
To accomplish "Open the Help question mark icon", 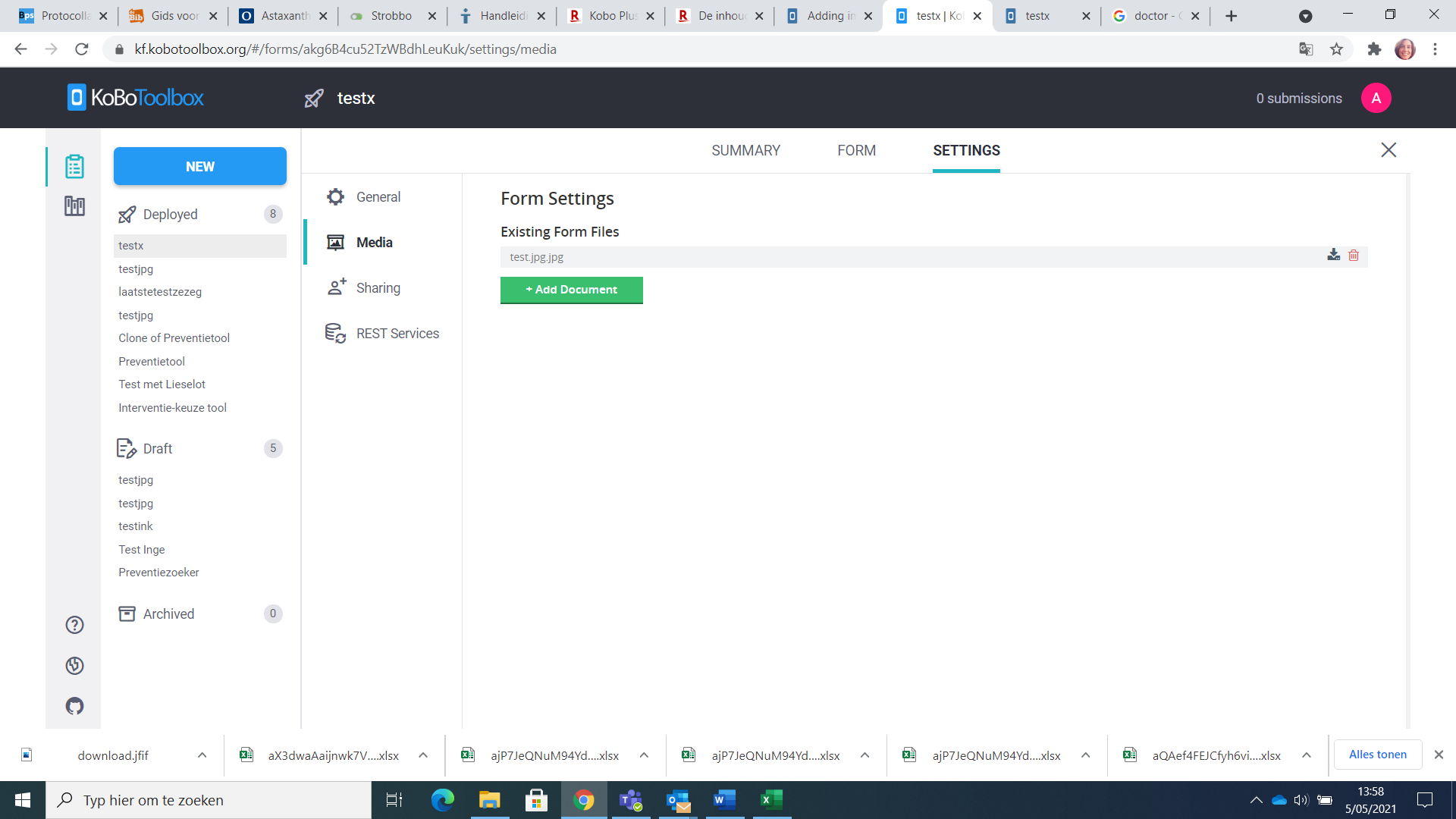I will click(74, 625).
